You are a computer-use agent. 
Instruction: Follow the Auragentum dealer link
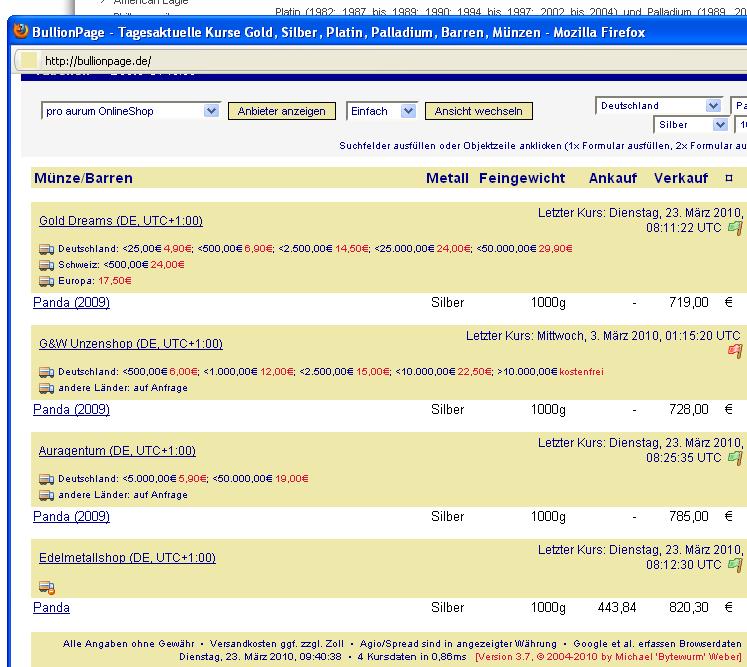coord(117,451)
